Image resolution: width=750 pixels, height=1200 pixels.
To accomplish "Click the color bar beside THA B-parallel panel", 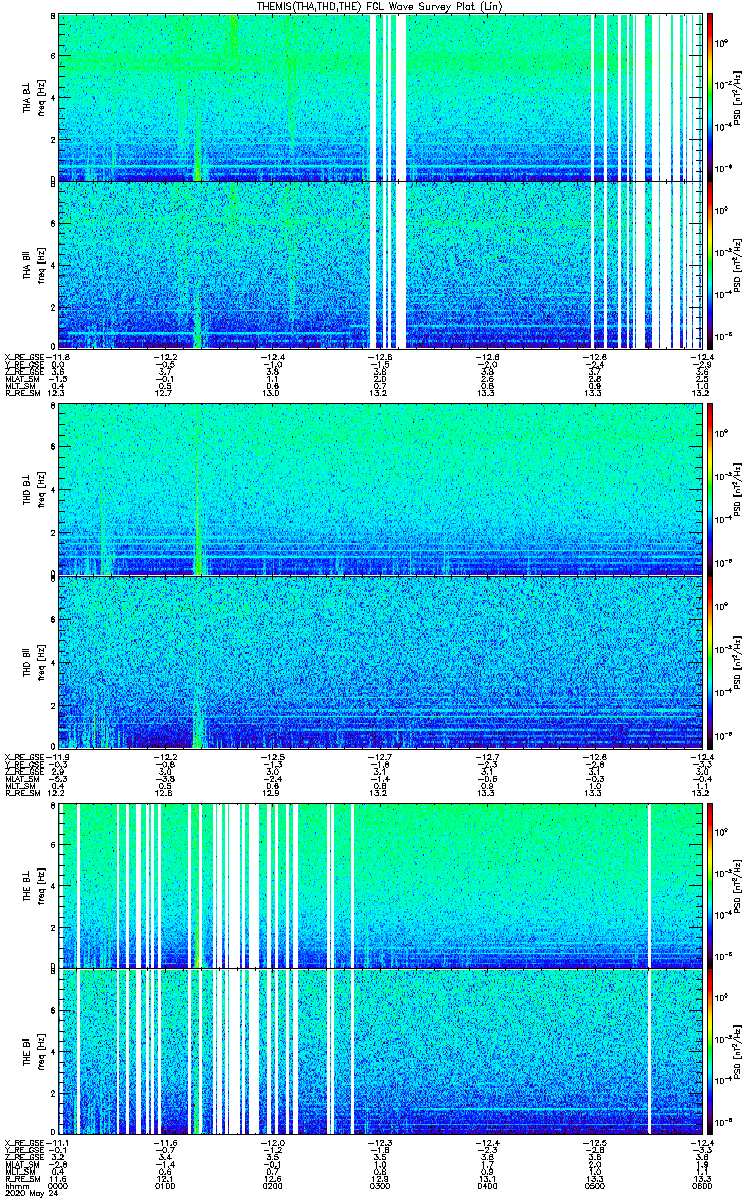I will coord(711,265).
